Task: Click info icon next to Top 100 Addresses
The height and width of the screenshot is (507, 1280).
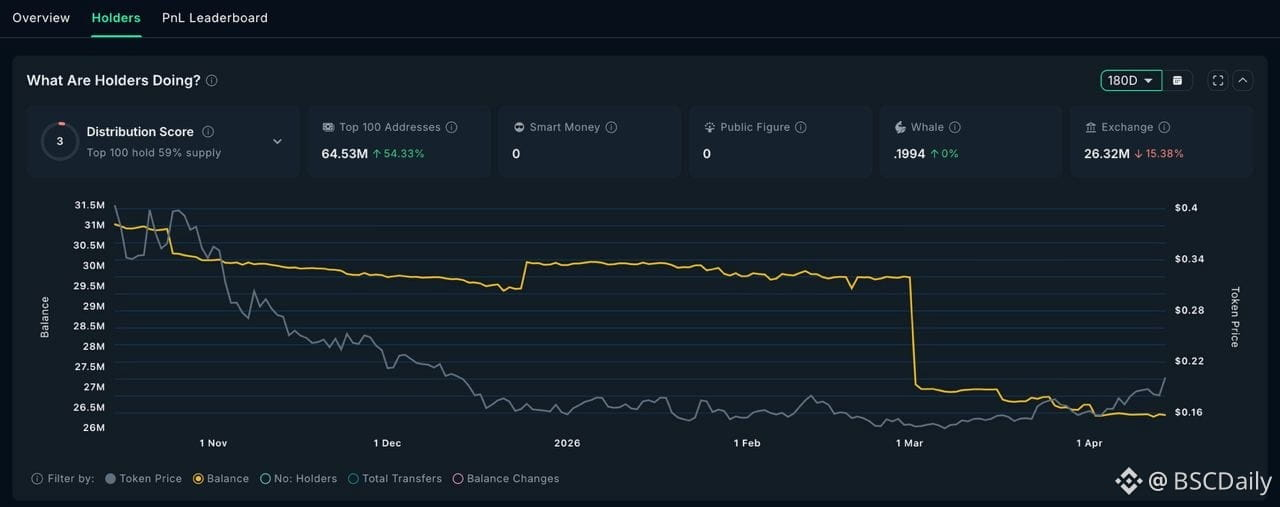Action: (451, 128)
